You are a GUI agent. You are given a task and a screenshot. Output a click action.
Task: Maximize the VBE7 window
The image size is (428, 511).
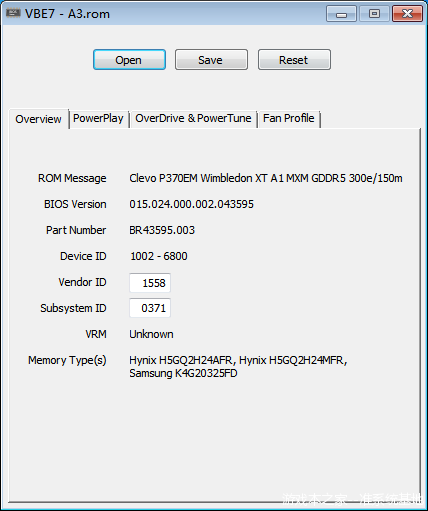click(374, 14)
